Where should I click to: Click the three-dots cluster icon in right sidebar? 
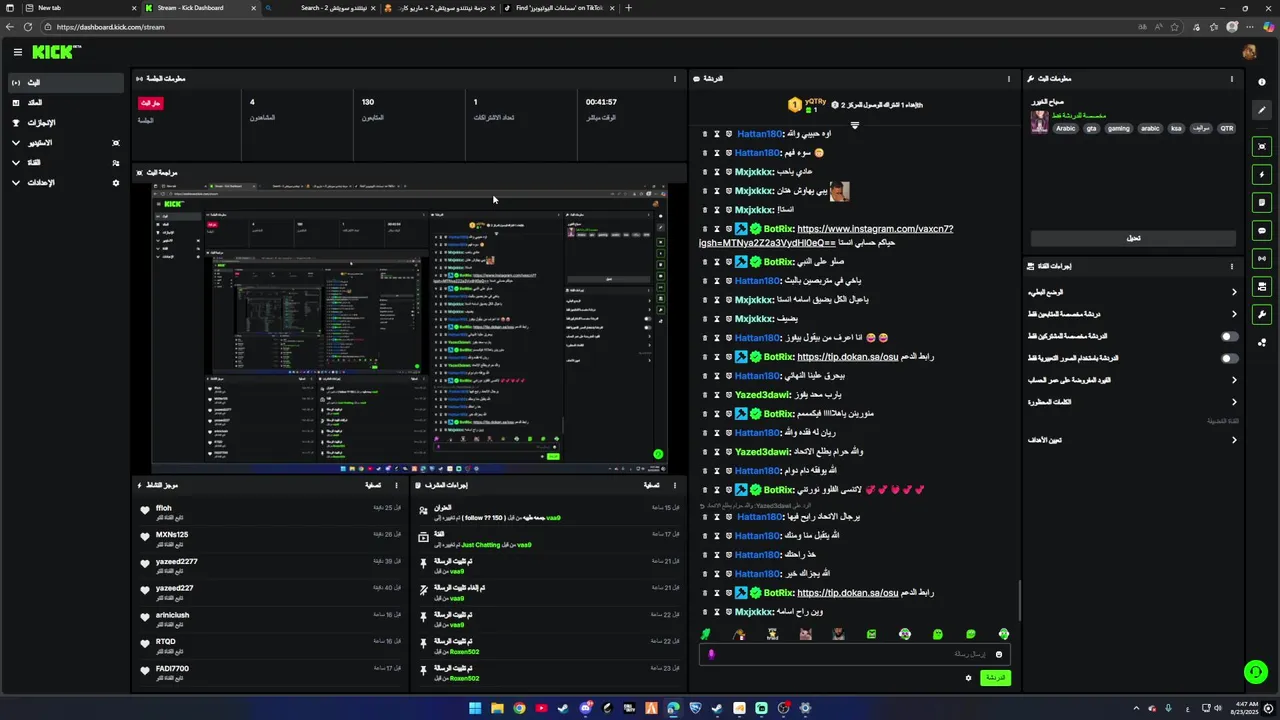(1262, 343)
